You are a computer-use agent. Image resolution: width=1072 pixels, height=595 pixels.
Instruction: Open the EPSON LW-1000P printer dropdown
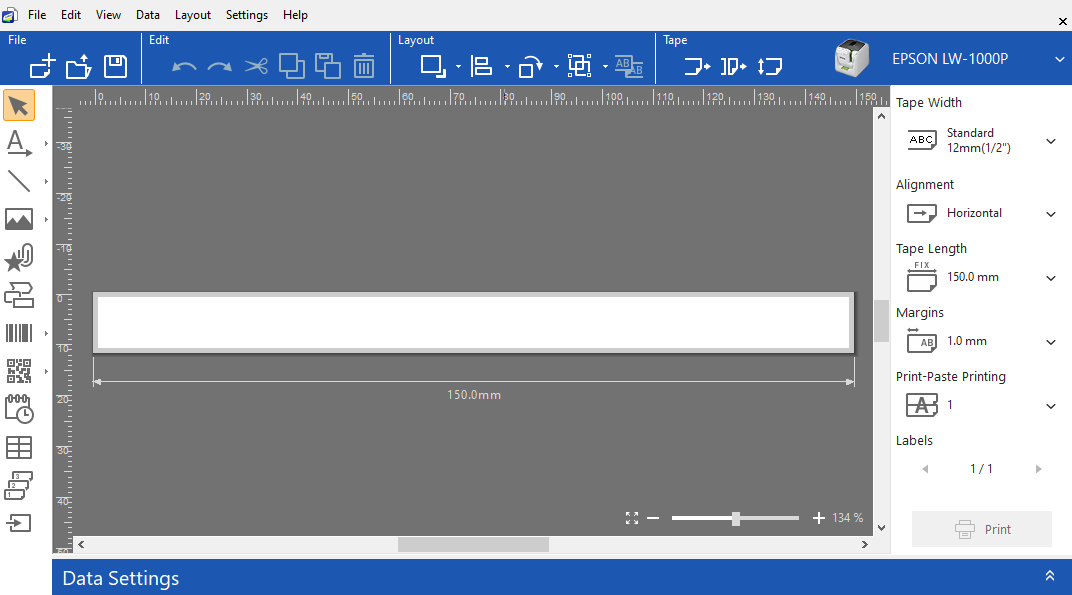click(x=1060, y=60)
